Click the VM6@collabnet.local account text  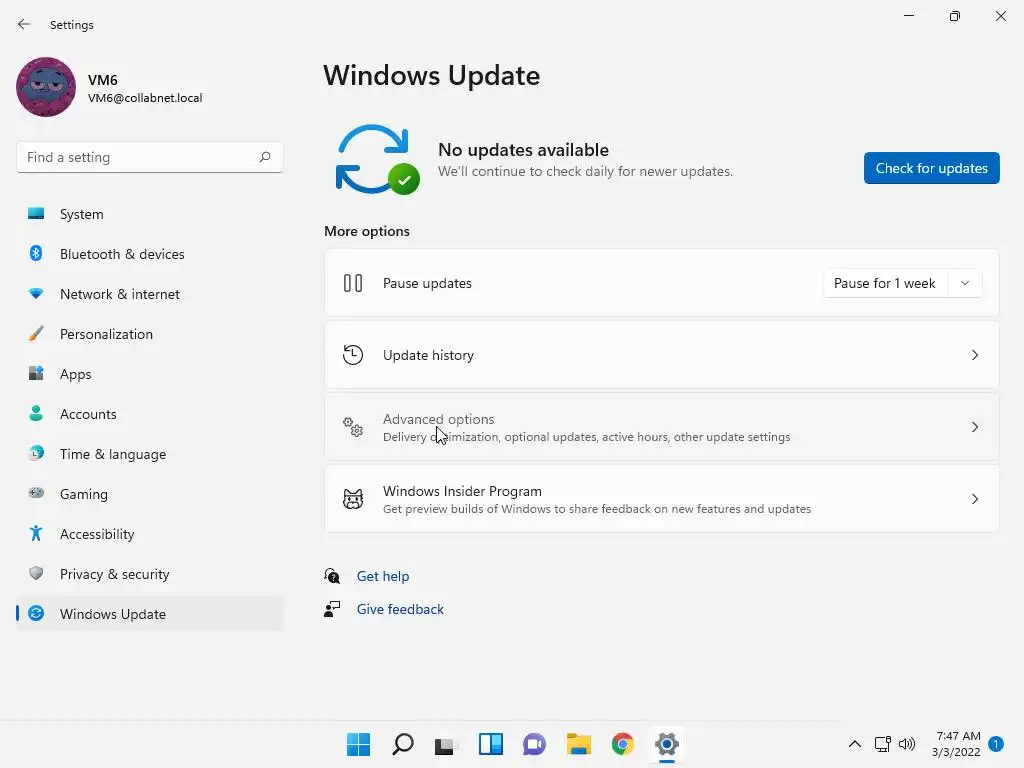[145, 98]
